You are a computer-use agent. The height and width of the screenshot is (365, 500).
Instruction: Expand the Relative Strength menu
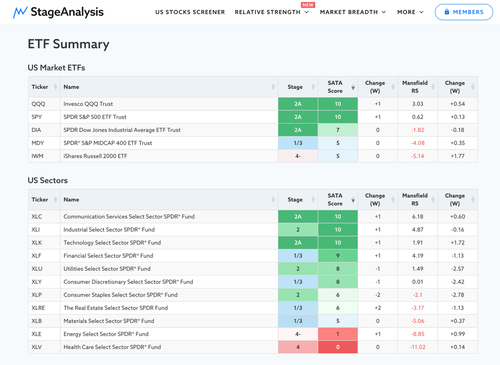(271, 12)
